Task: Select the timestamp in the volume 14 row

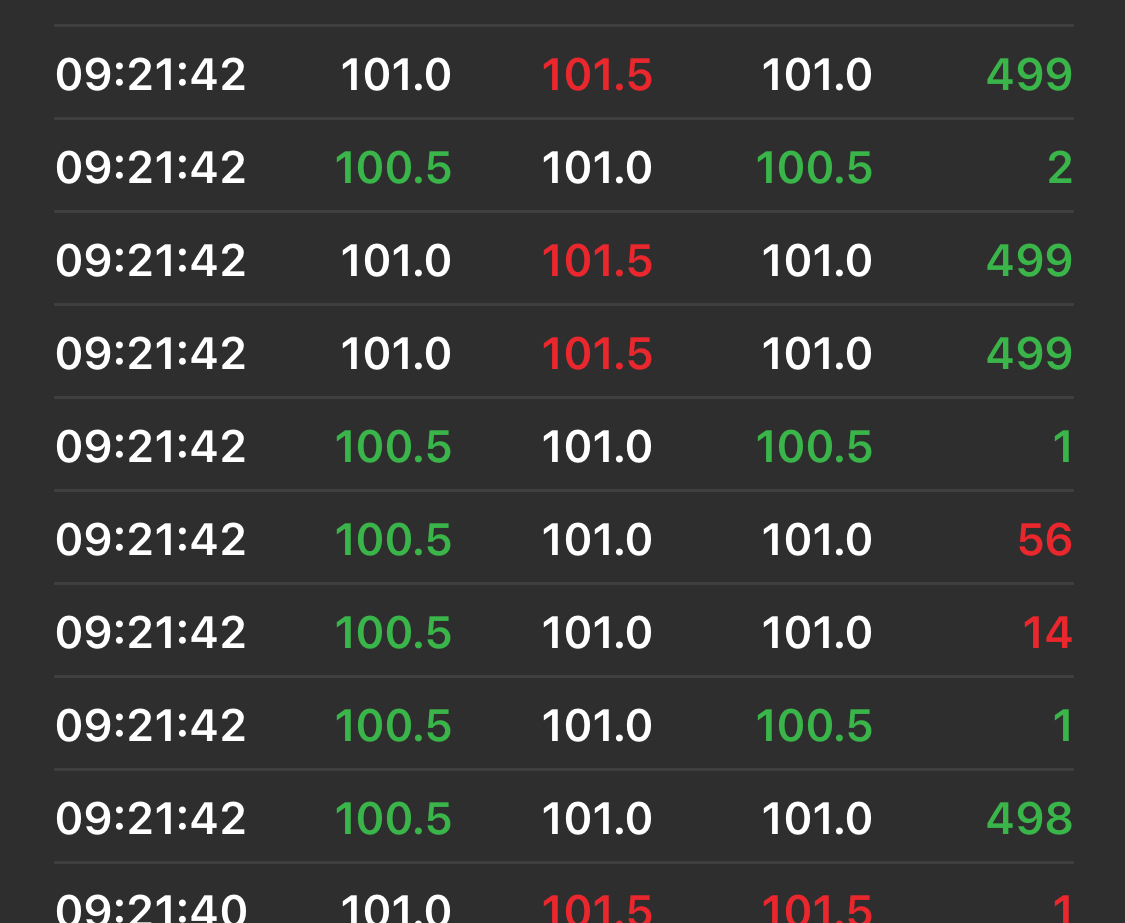Action: 151,633
